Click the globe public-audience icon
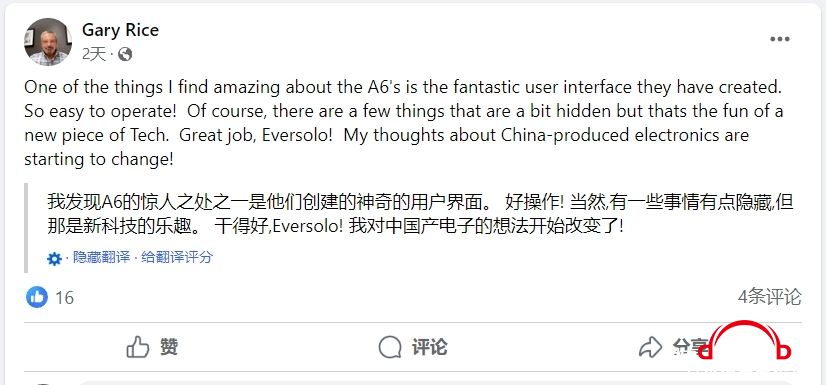The height and width of the screenshot is (385, 826). 125,54
